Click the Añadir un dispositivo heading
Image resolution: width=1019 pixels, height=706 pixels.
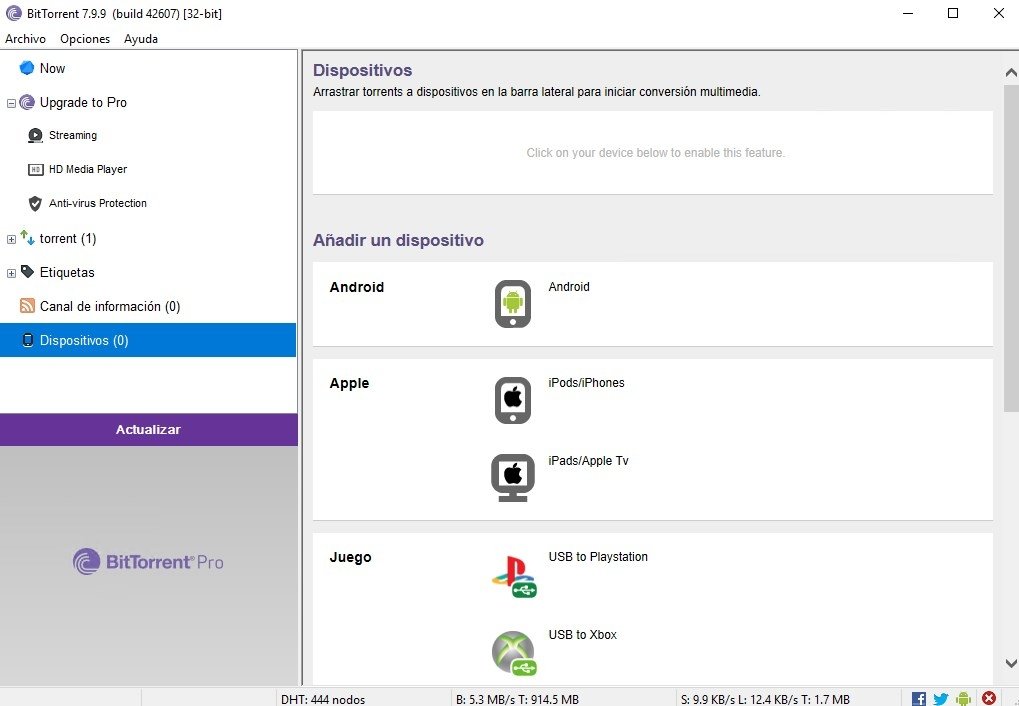398,241
